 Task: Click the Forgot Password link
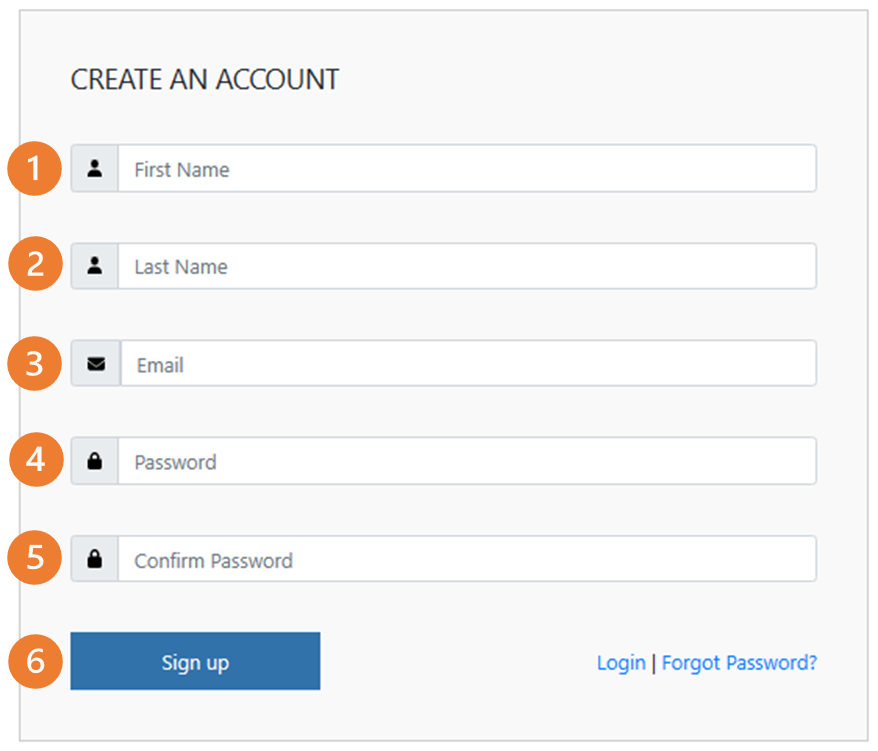point(739,663)
